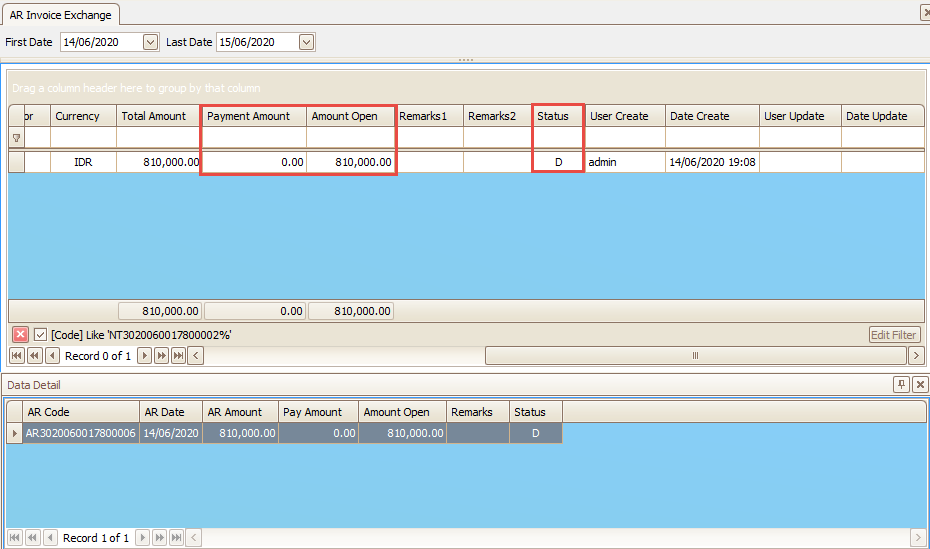Open the Last Date calendar dropdown
The image size is (930, 549).
tap(306, 42)
